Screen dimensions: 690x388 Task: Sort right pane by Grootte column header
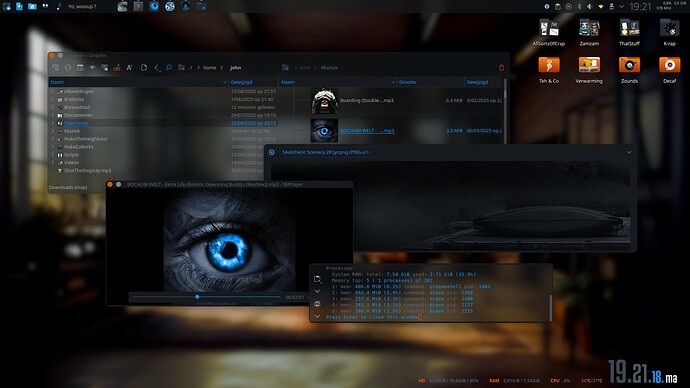pos(431,82)
